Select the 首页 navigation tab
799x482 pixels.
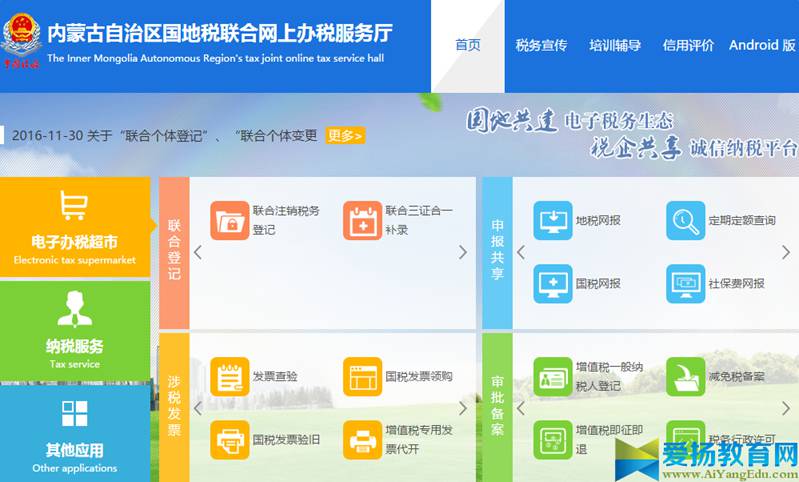coord(468,45)
